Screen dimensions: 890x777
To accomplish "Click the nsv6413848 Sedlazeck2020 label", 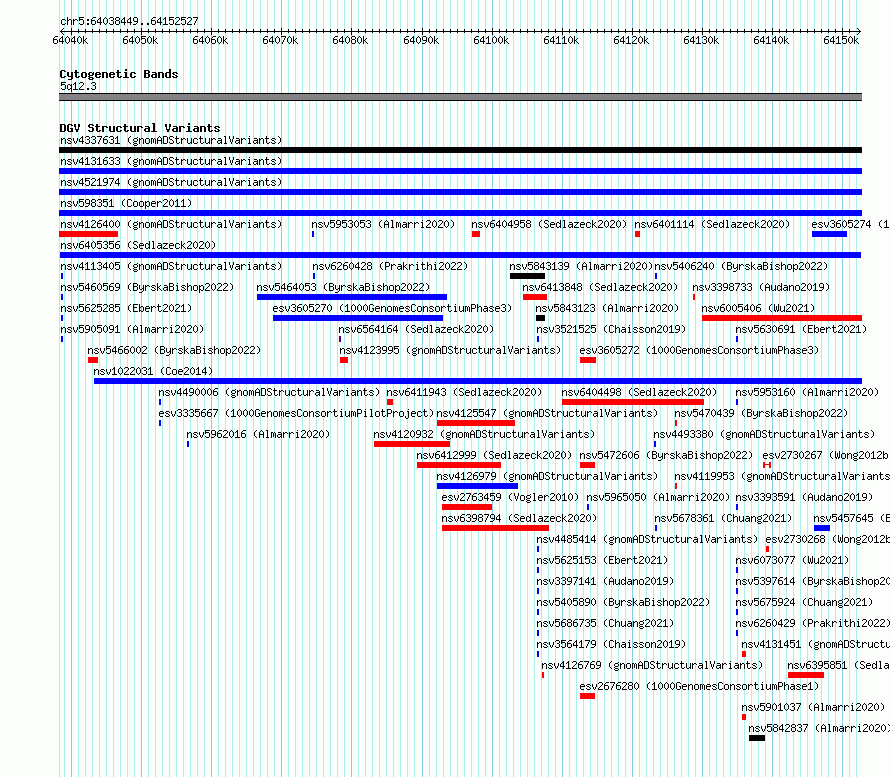I will [x=601, y=287].
